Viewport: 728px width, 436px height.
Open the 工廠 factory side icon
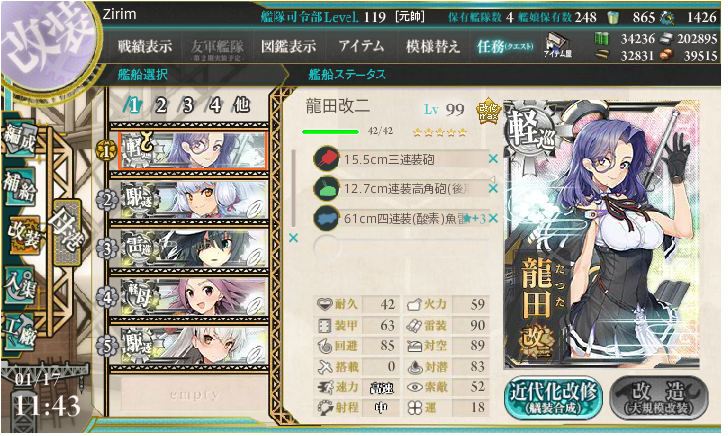20,332
